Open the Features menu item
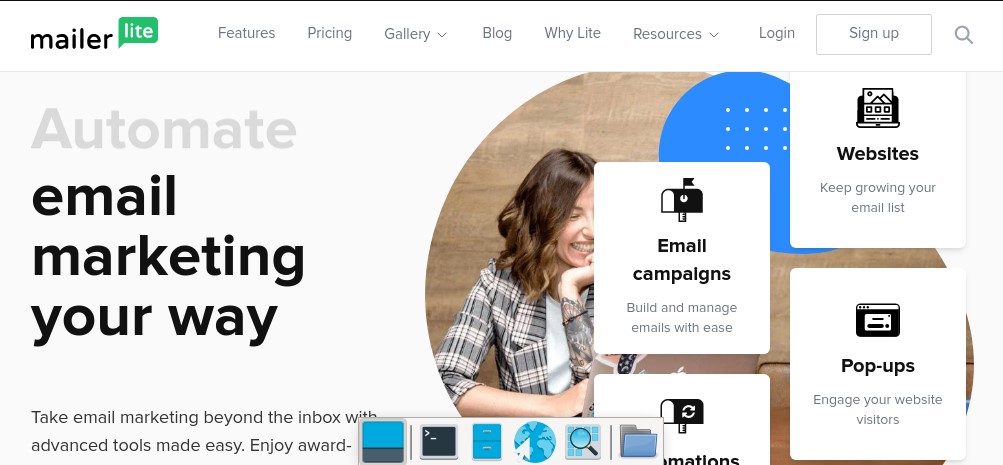The height and width of the screenshot is (465, 1003). (246, 33)
